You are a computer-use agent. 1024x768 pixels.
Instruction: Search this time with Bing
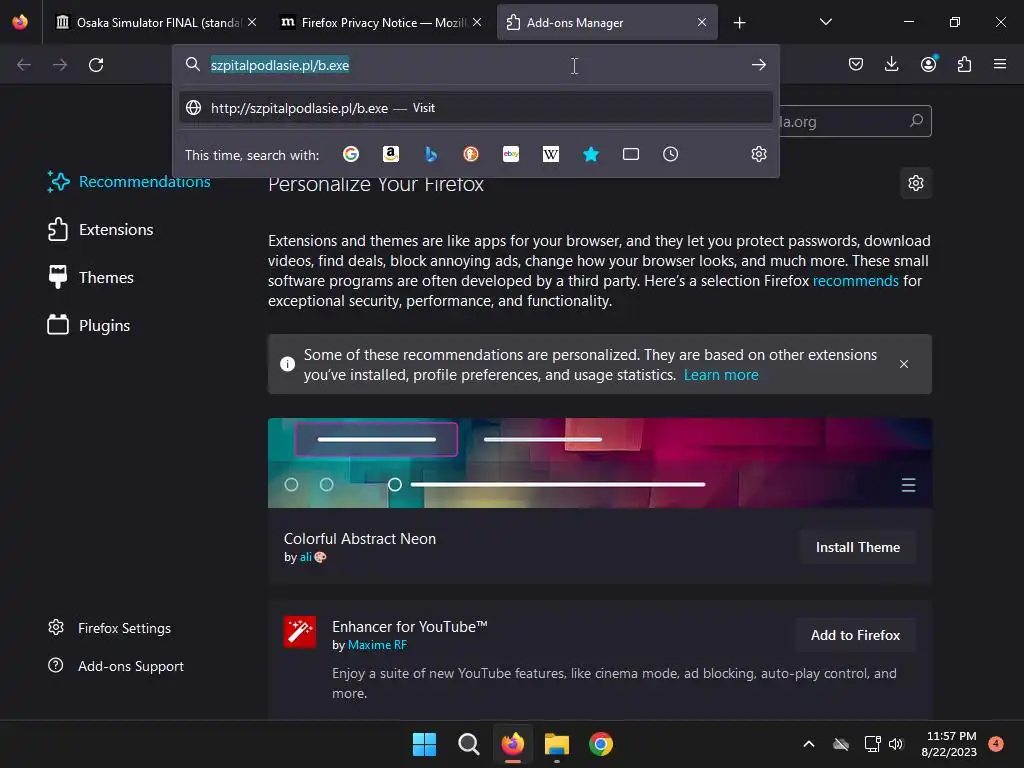(431, 154)
